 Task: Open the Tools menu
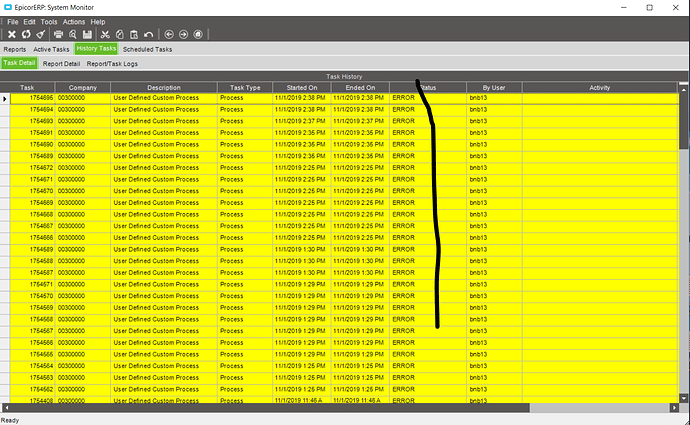(49, 22)
